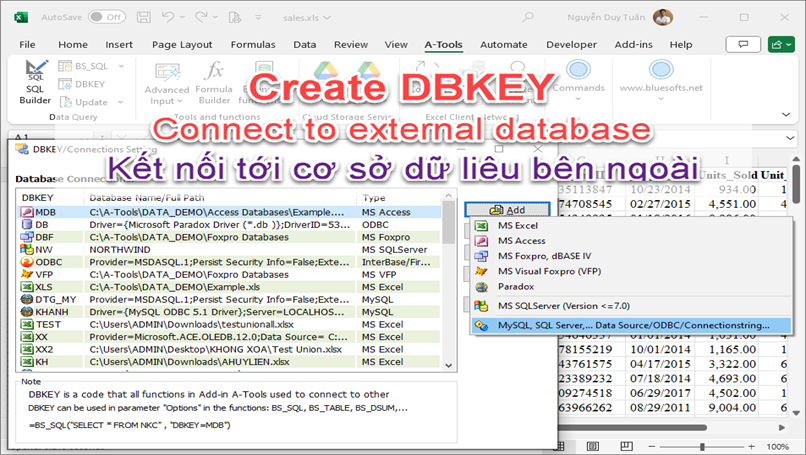Open the Comments pane button

tap(743, 45)
